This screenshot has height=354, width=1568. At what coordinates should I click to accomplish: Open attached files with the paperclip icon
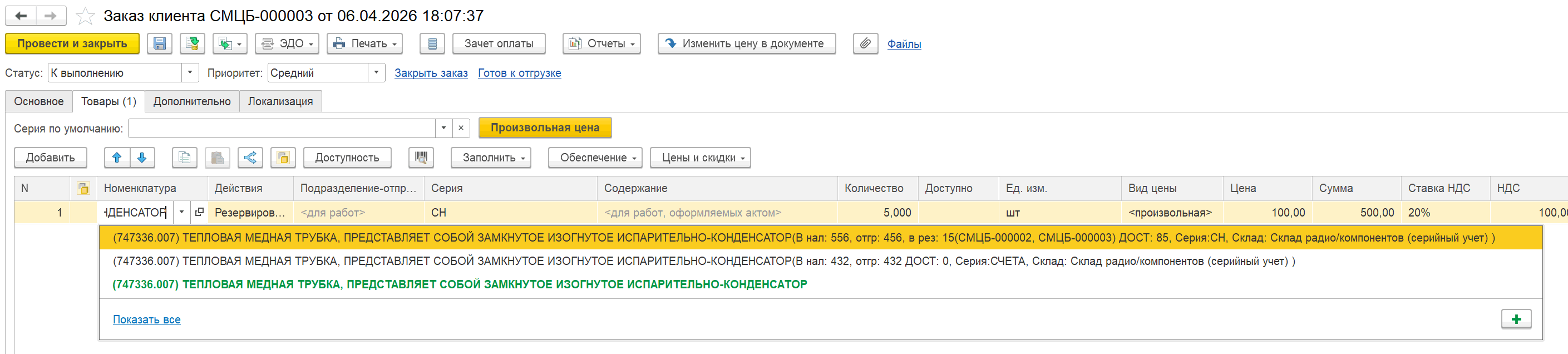coord(865,44)
